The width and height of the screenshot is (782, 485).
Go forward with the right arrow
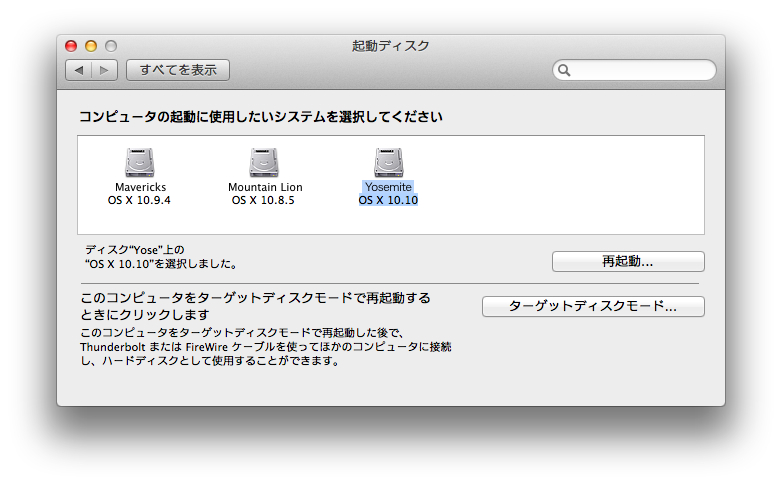(x=104, y=70)
